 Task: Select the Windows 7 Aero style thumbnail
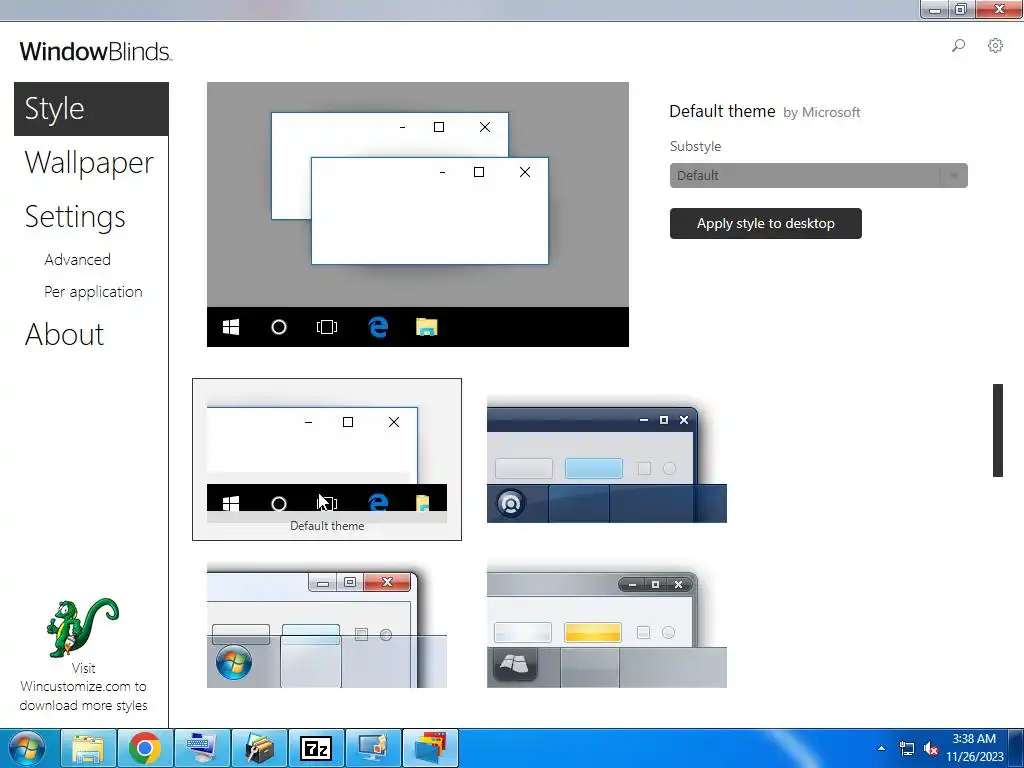[327, 626]
